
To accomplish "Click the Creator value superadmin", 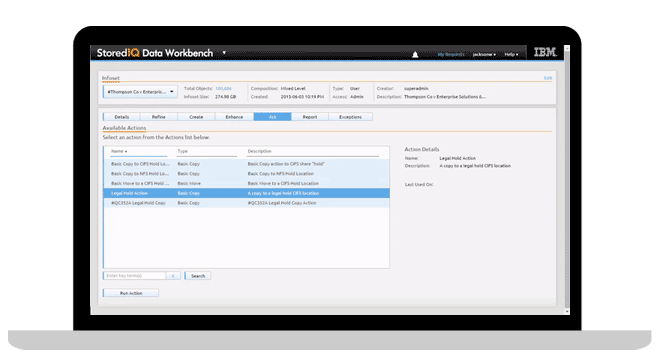I will [x=416, y=88].
